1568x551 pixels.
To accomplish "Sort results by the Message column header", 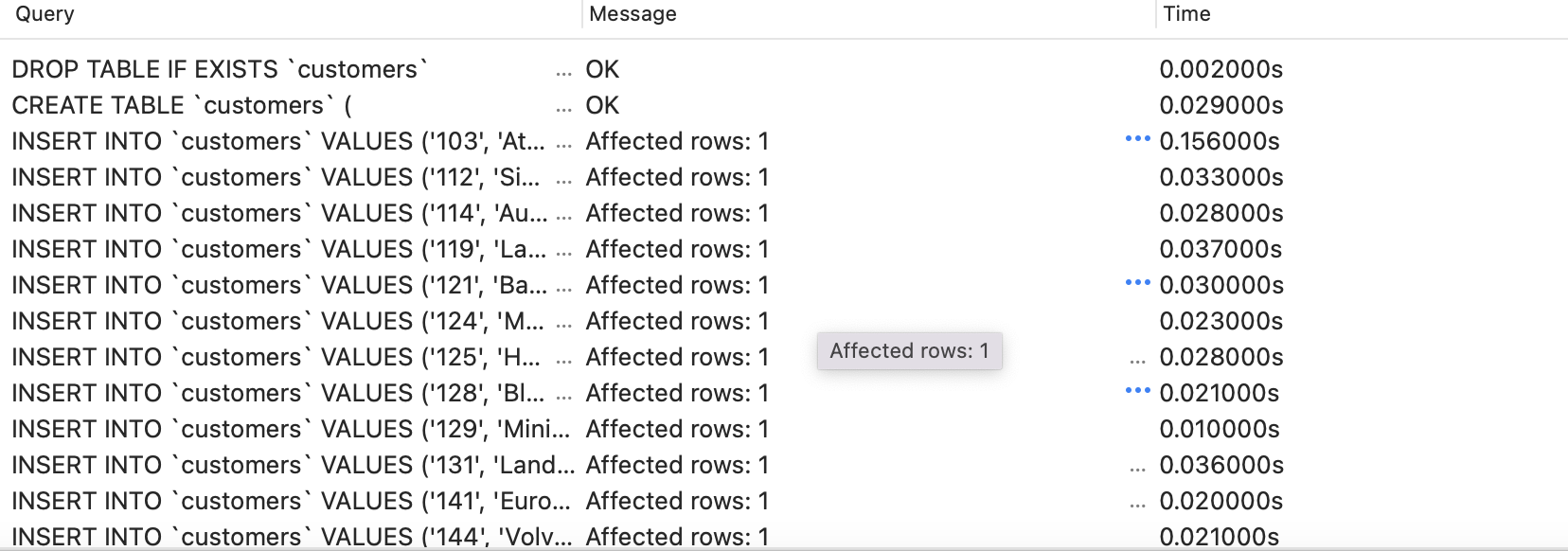I will (632, 13).
